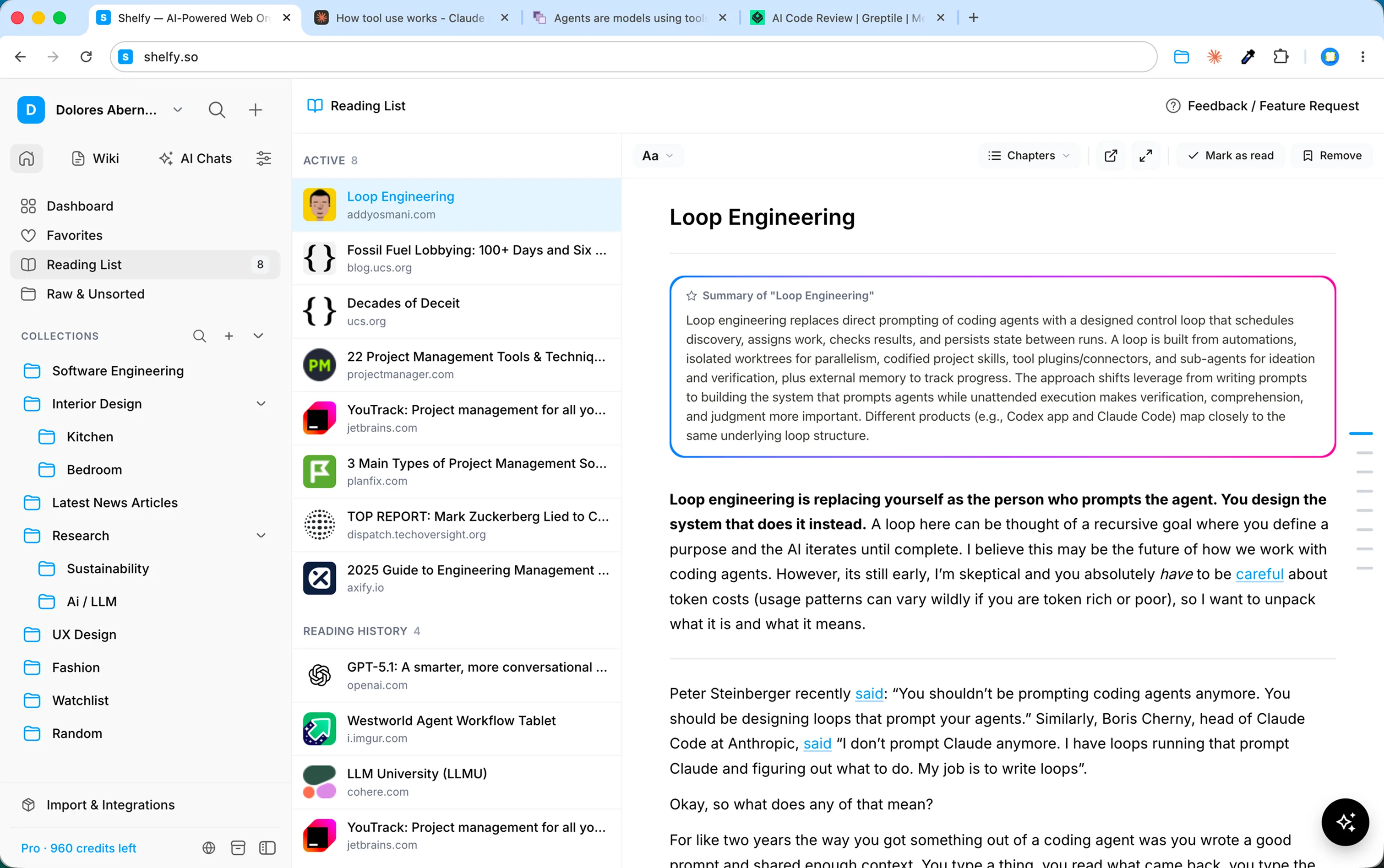This screenshot has height=868, width=1384.
Task: Close the How tool use works tab
Action: point(504,18)
